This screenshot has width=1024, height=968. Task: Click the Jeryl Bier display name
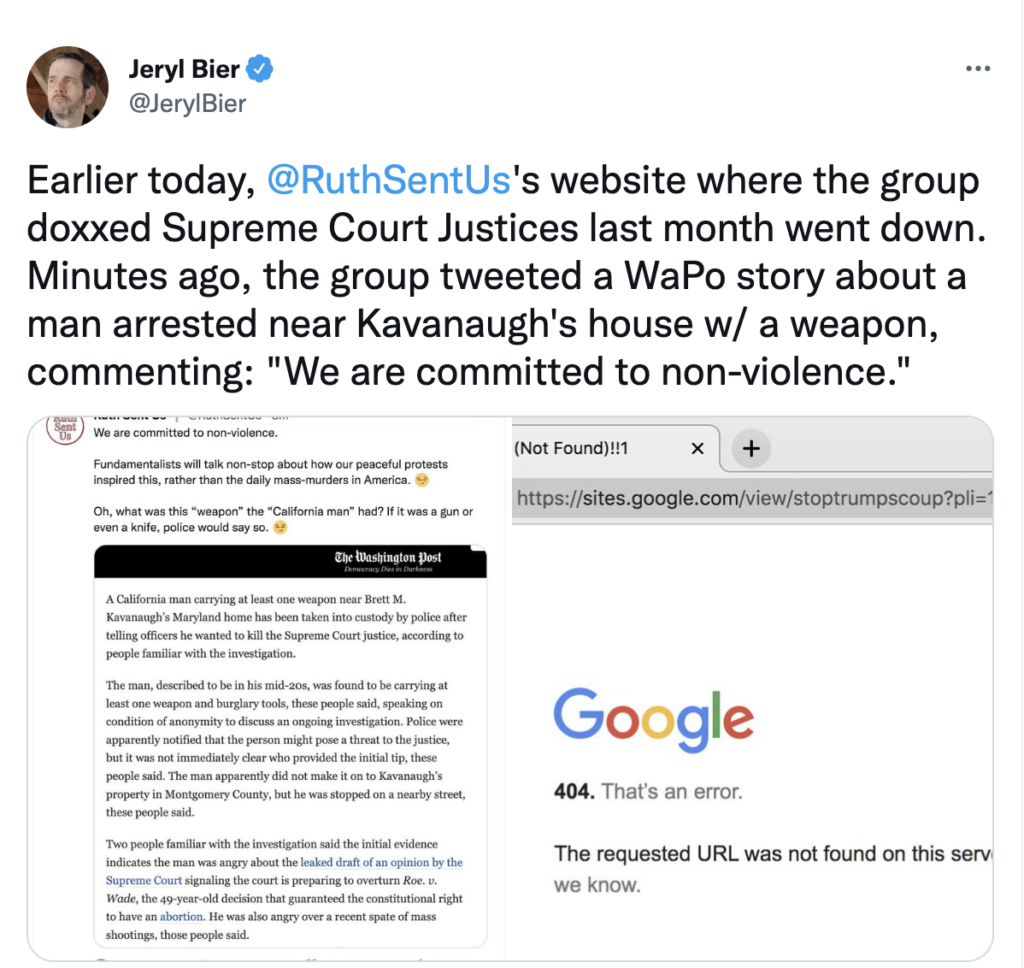tap(185, 70)
